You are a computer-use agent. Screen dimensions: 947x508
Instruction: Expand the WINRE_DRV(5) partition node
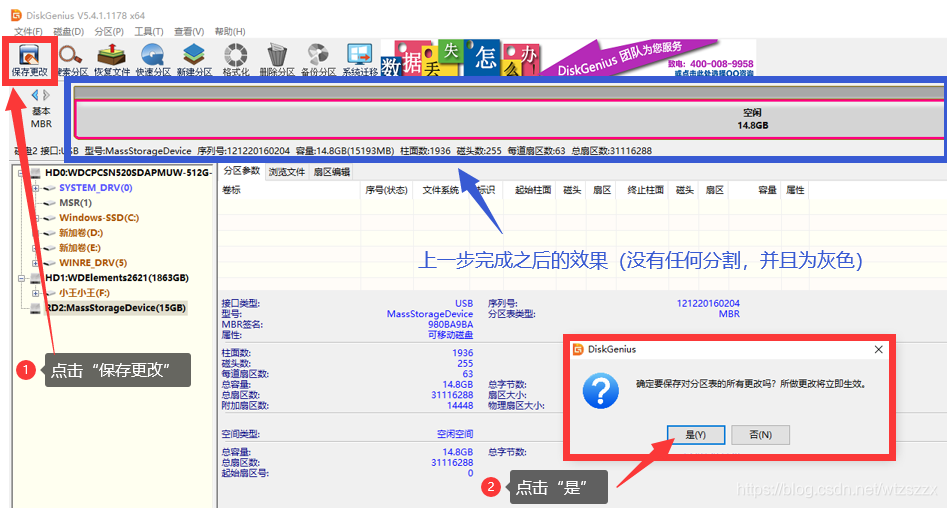pyautogui.click(x=36, y=263)
